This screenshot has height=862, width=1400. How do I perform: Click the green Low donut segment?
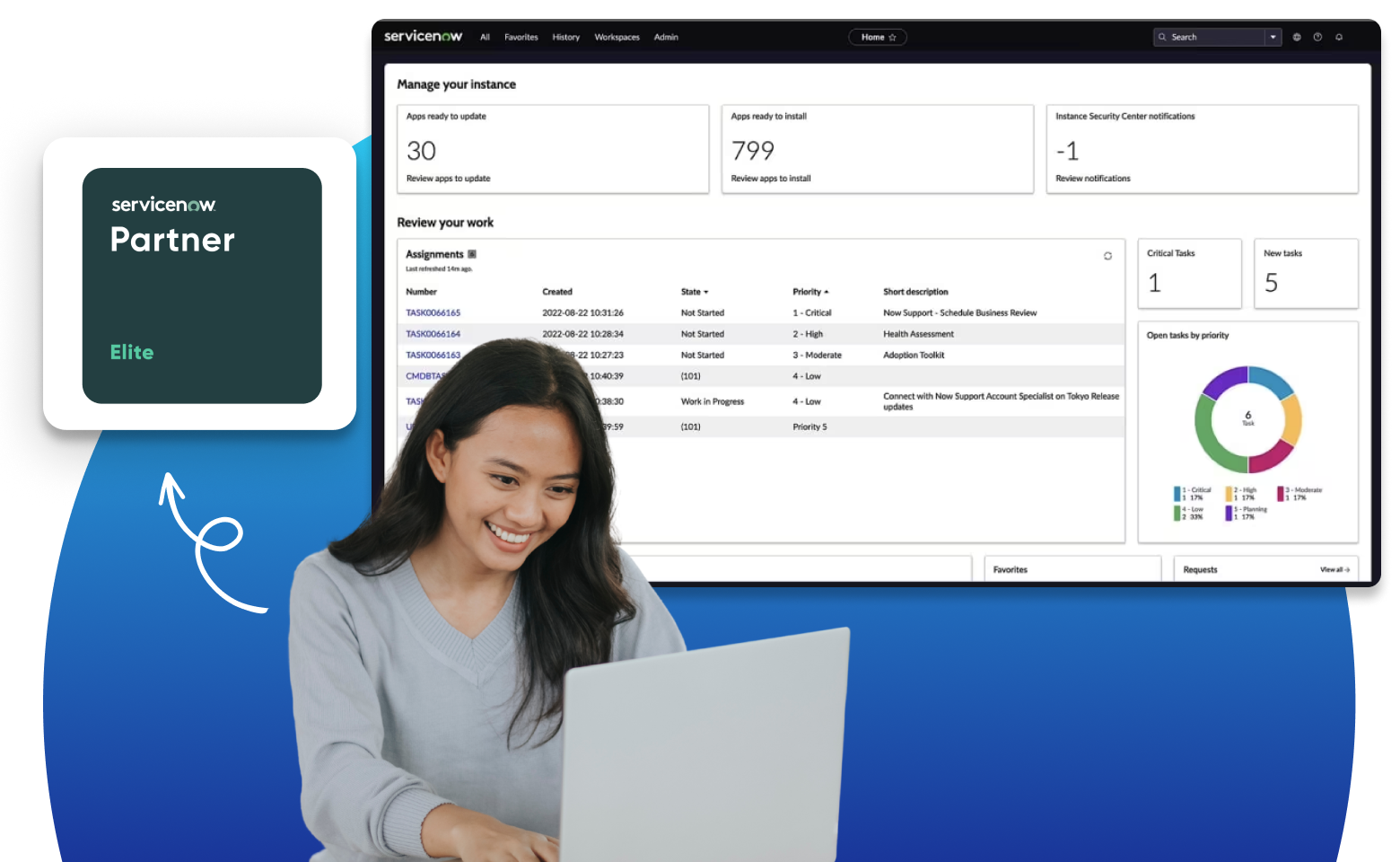[x=1212, y=440]
